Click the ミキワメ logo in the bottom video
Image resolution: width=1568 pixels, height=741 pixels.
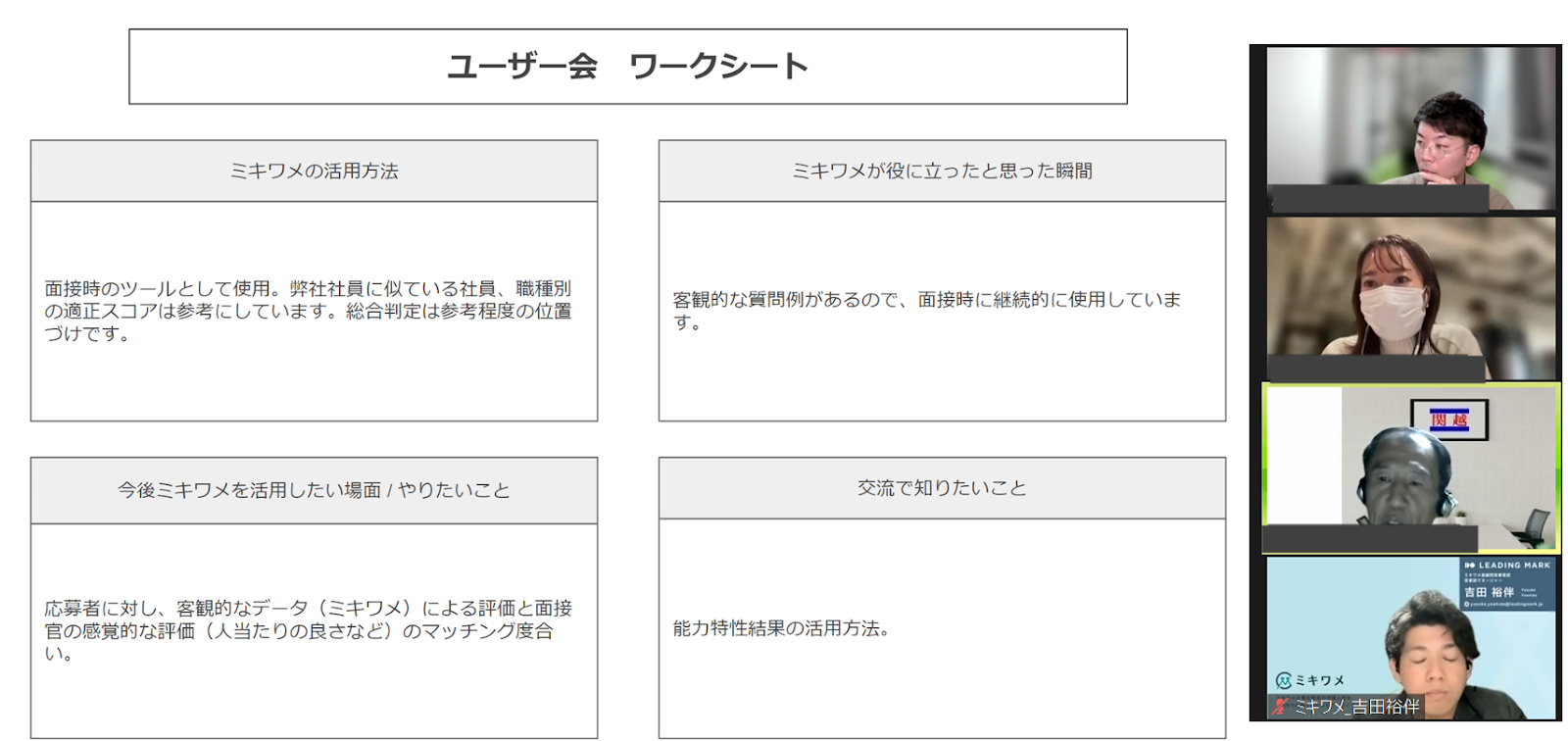[1310, 680]
